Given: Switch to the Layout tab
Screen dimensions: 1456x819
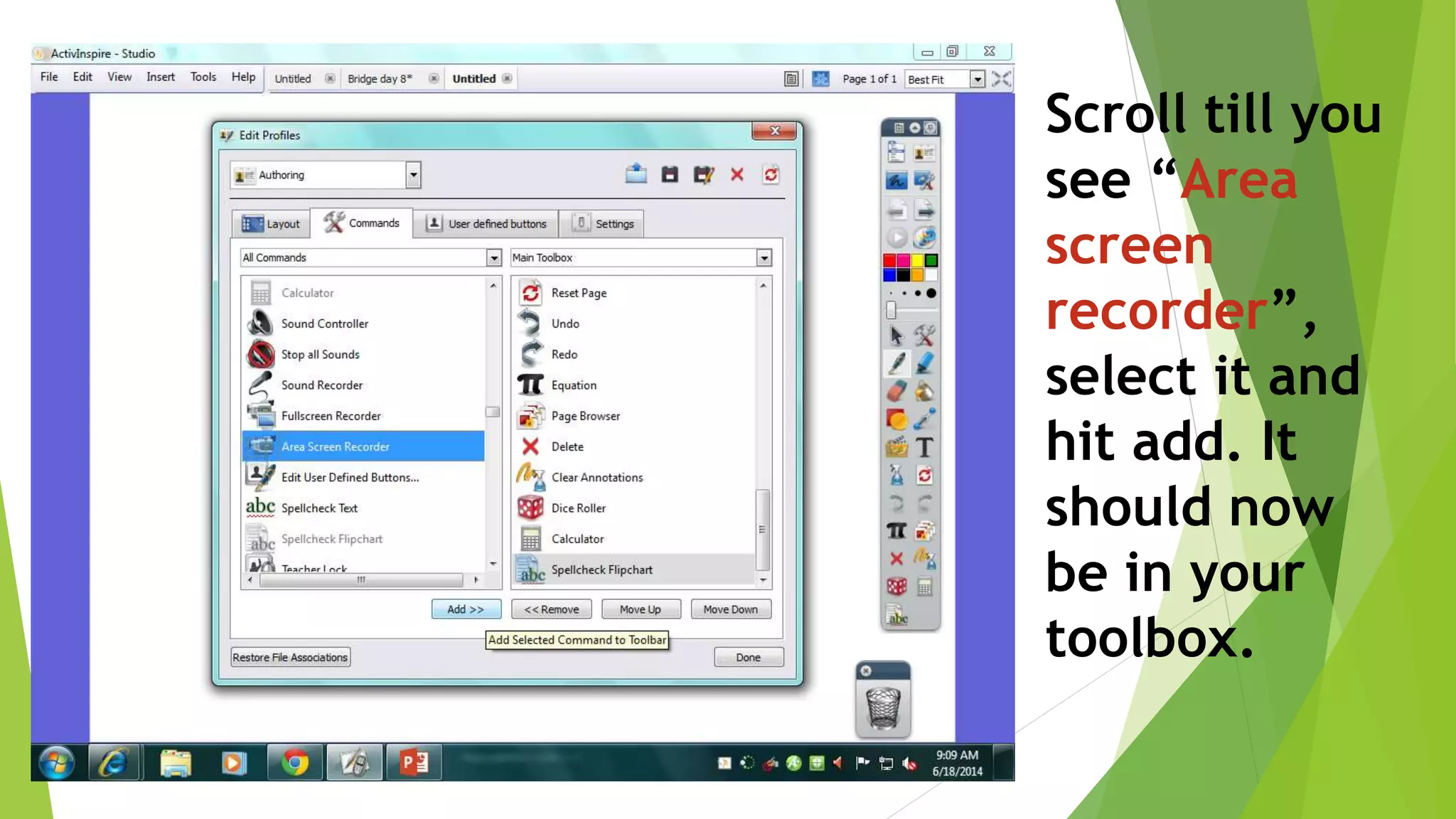Looking at the screenshot, I should click(x=271, y=224).
